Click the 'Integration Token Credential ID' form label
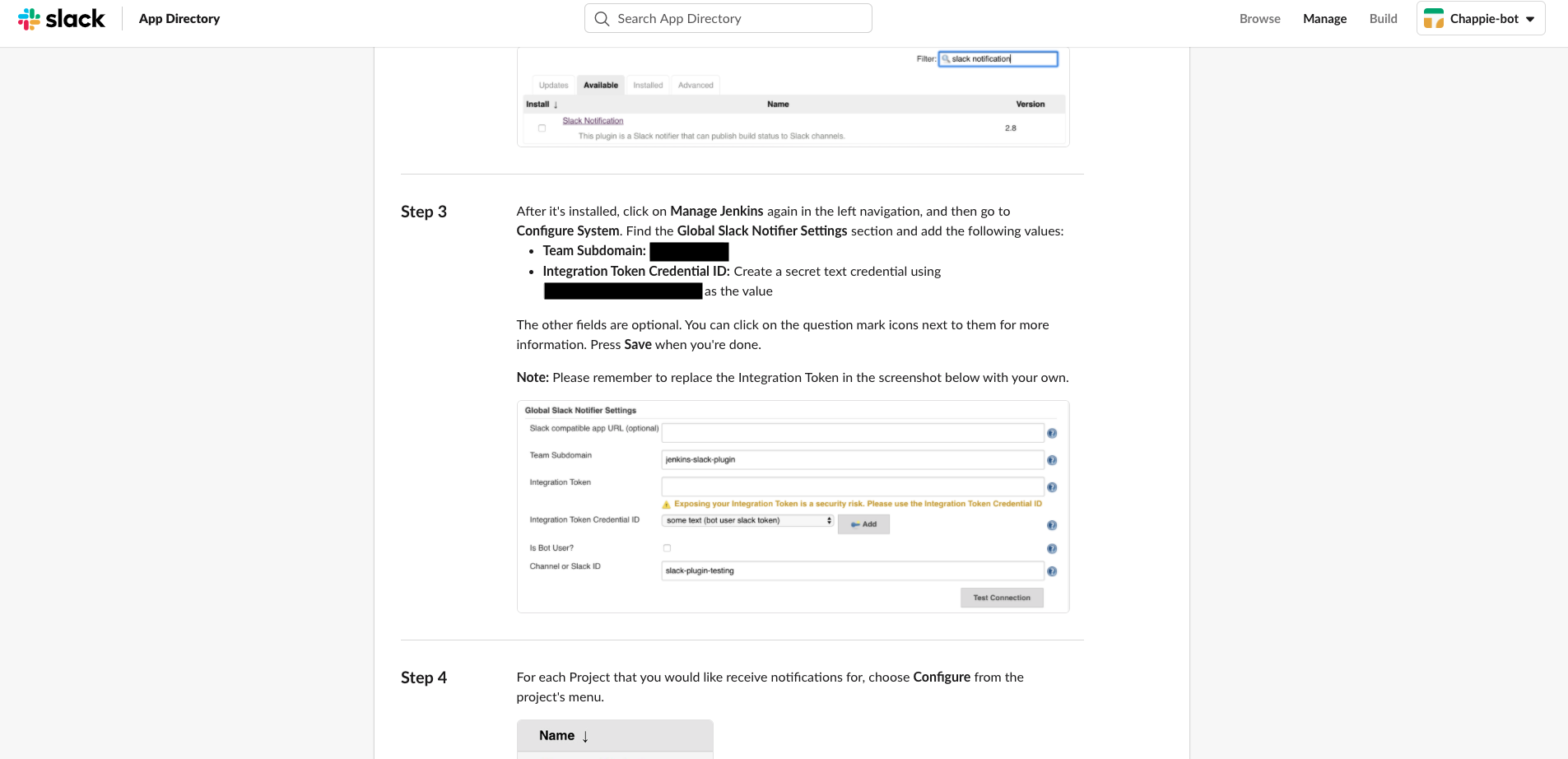 584,520
